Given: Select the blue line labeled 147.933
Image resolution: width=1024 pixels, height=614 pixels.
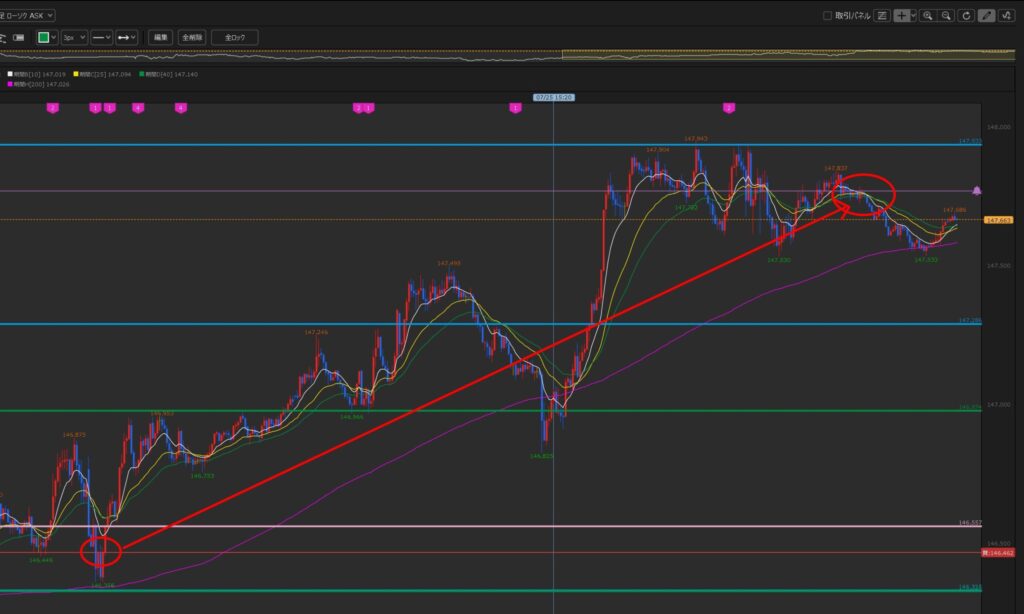Looking at the screenshot, I should pyautogui.click(x=490, y=144).
